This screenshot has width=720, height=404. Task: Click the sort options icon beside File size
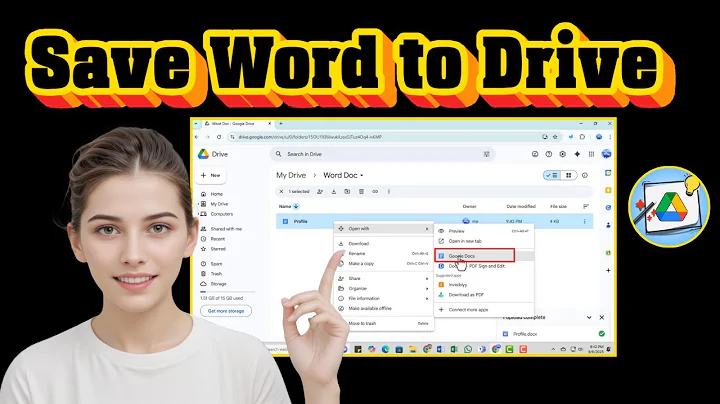(x=585, y=207)
